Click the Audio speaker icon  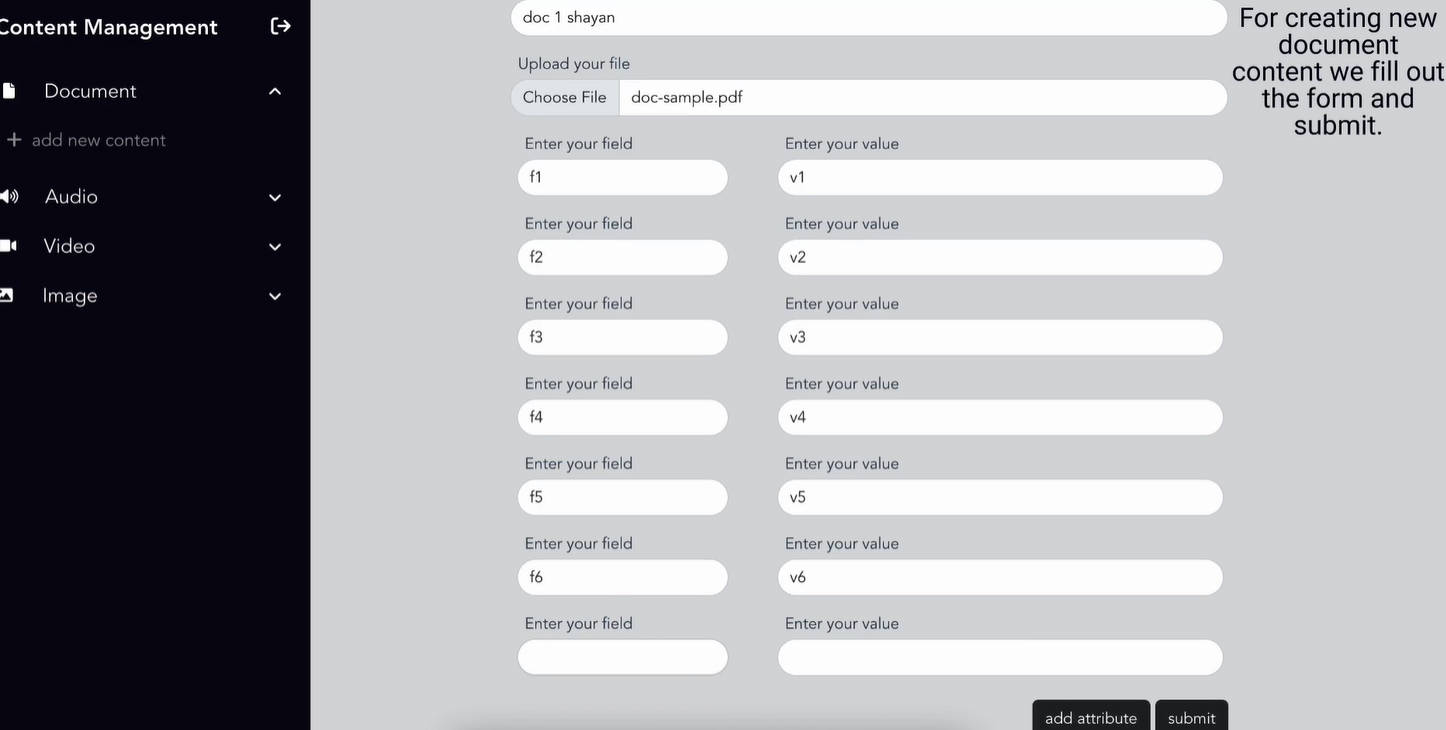(x=9, y=196)
